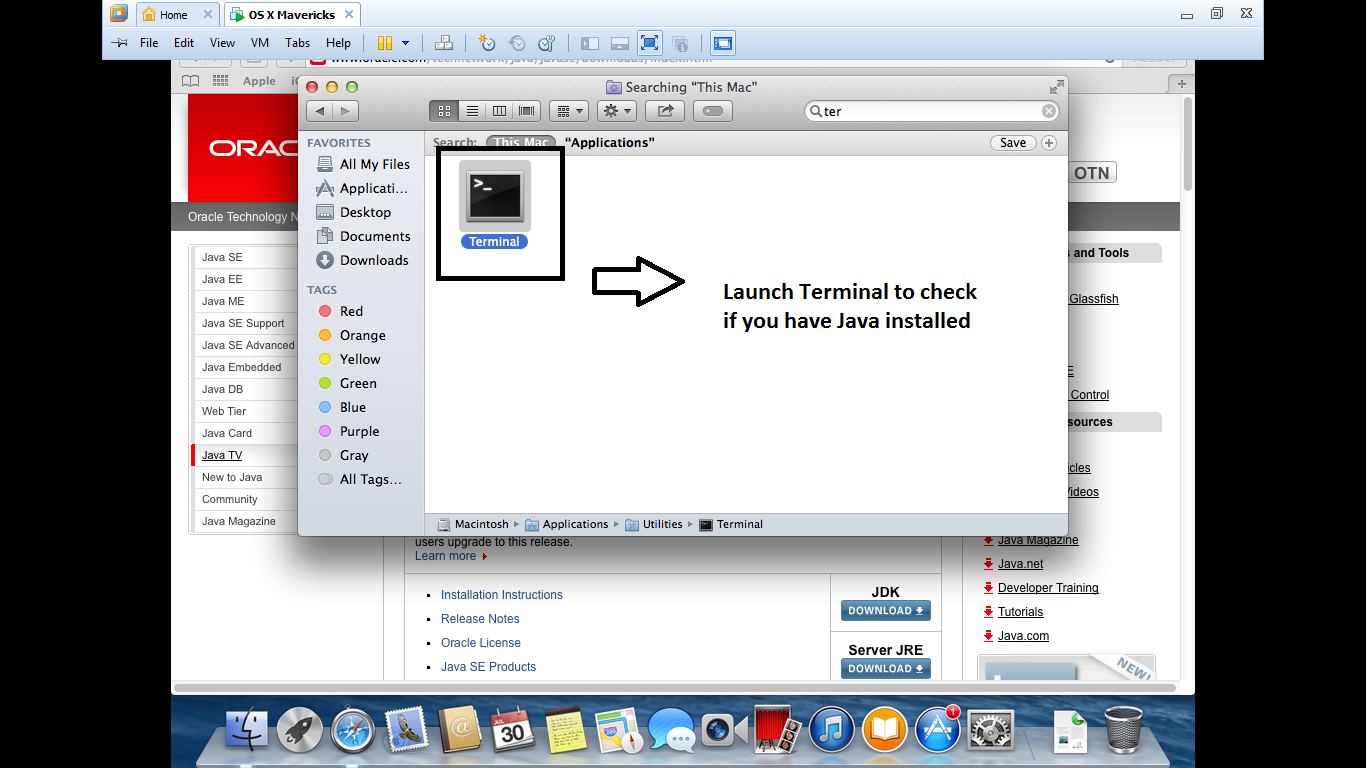Viewport: 1366px width, 768px height.
Task: Open Downloads in Finder sidebar
Action: click(x=362, y=260)
